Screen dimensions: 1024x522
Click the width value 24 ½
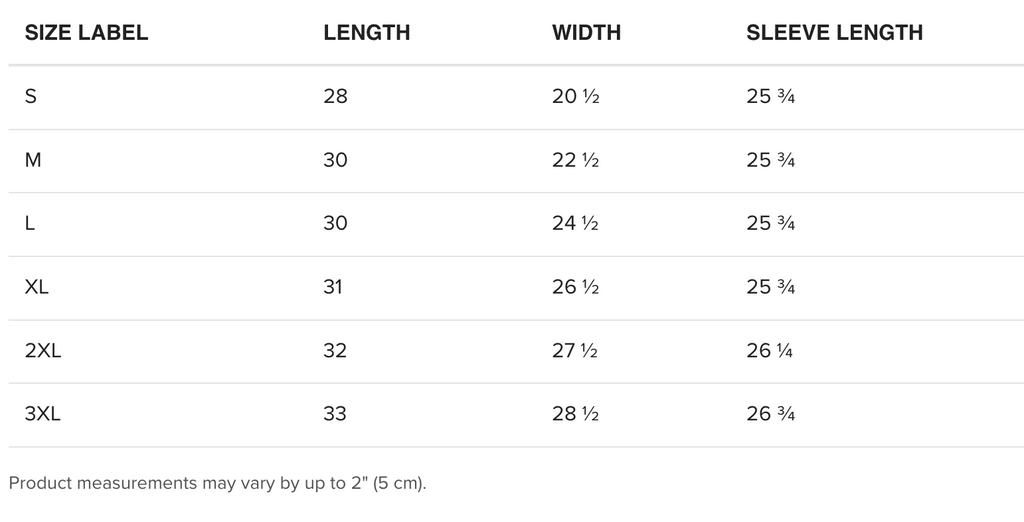coord(575,223)
